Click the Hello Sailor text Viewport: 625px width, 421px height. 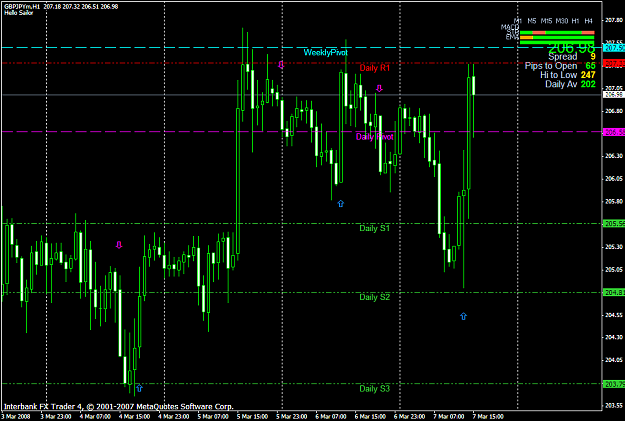19,13
